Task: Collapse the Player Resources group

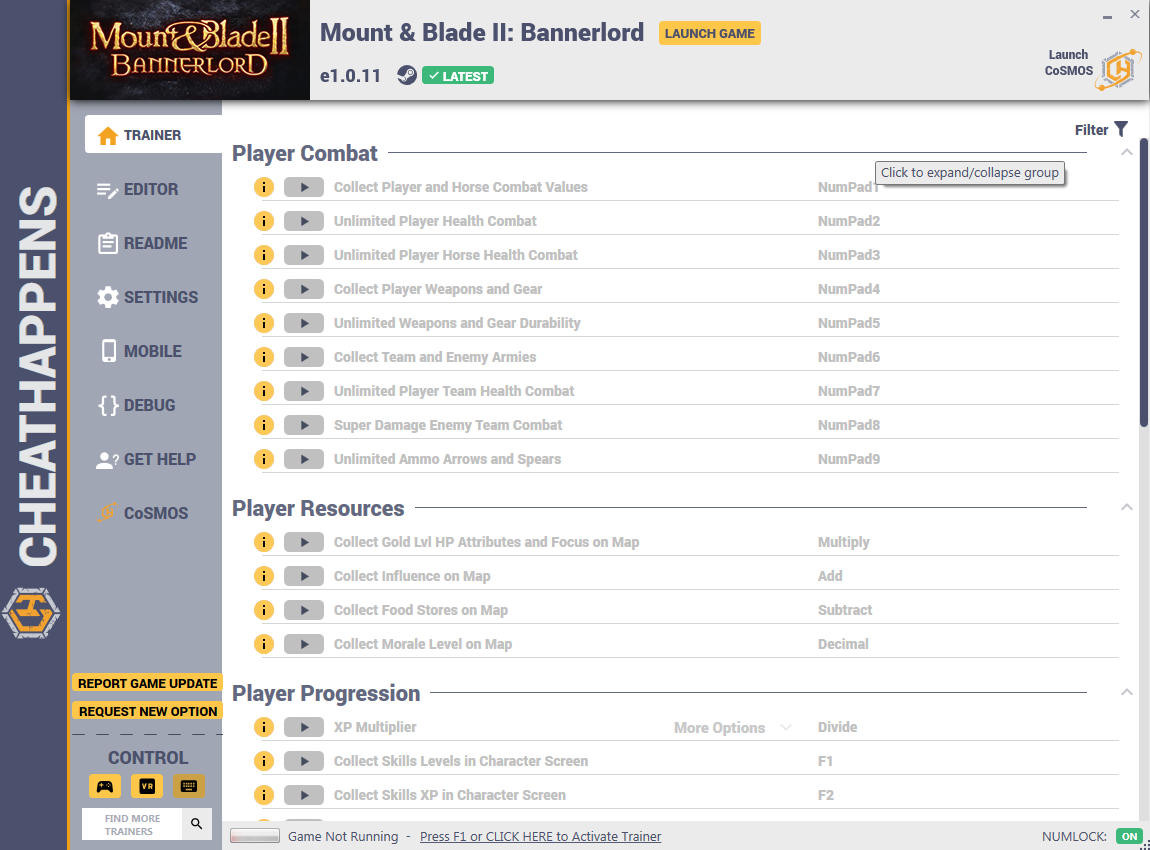Action: pos(1127,508)
